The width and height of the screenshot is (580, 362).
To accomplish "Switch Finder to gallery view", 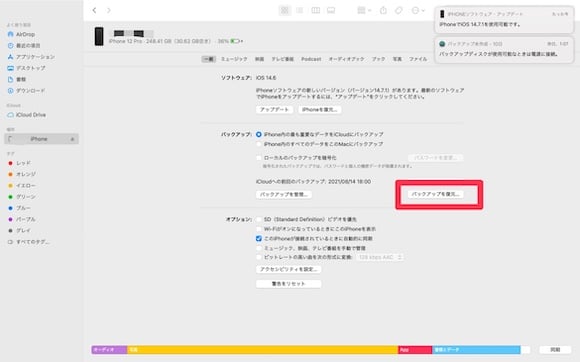I will click(x=331, y=10).
